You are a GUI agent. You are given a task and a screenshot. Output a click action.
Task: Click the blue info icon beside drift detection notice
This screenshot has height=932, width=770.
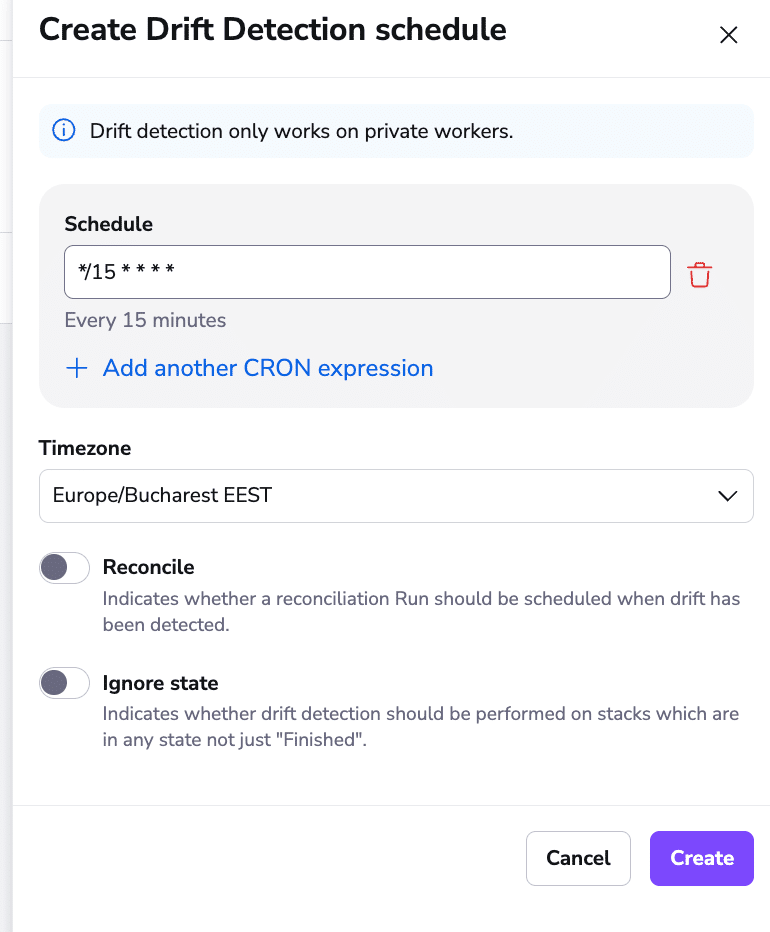(63, 130)
